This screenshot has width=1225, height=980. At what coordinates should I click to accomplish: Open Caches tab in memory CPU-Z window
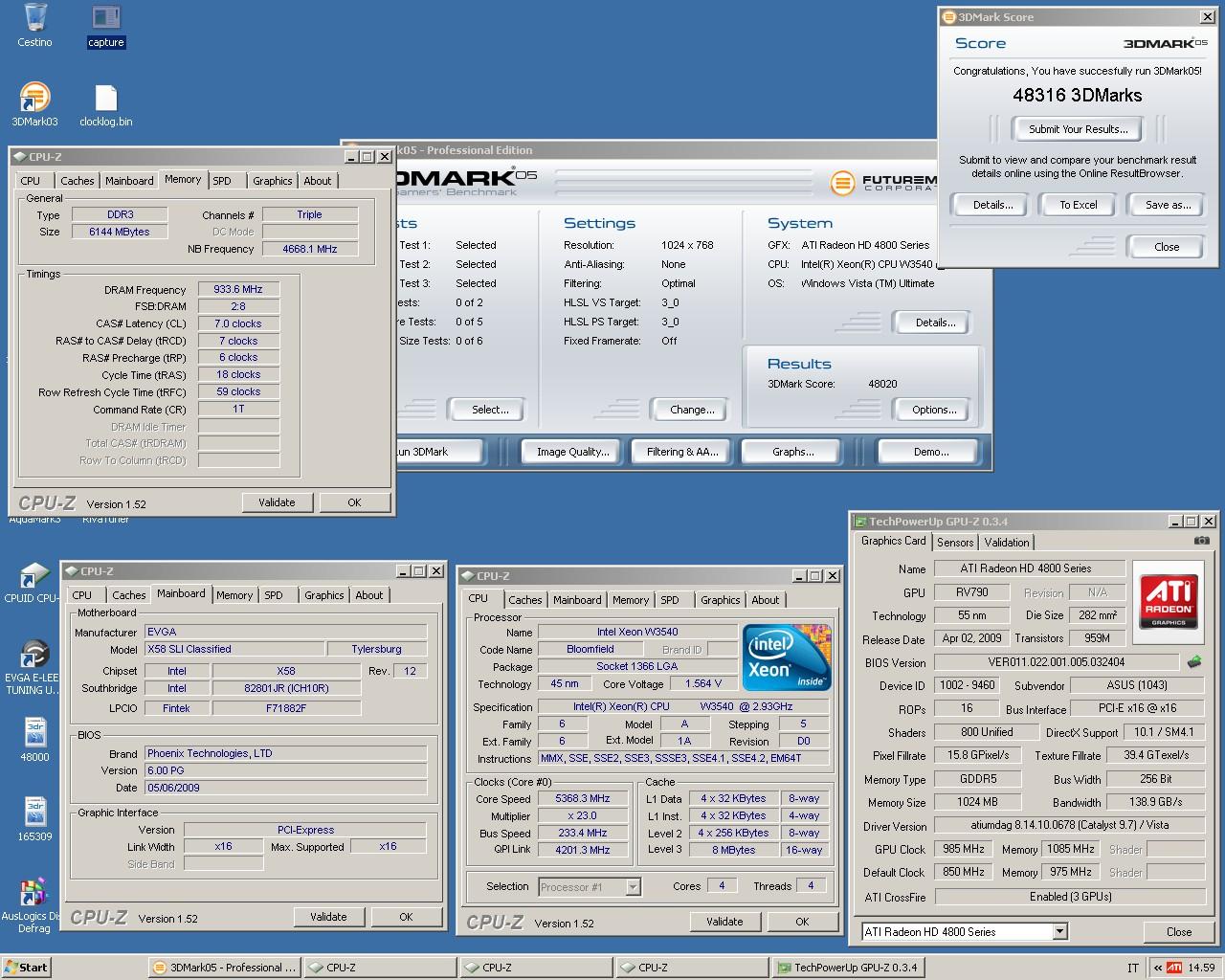(77, 181)
